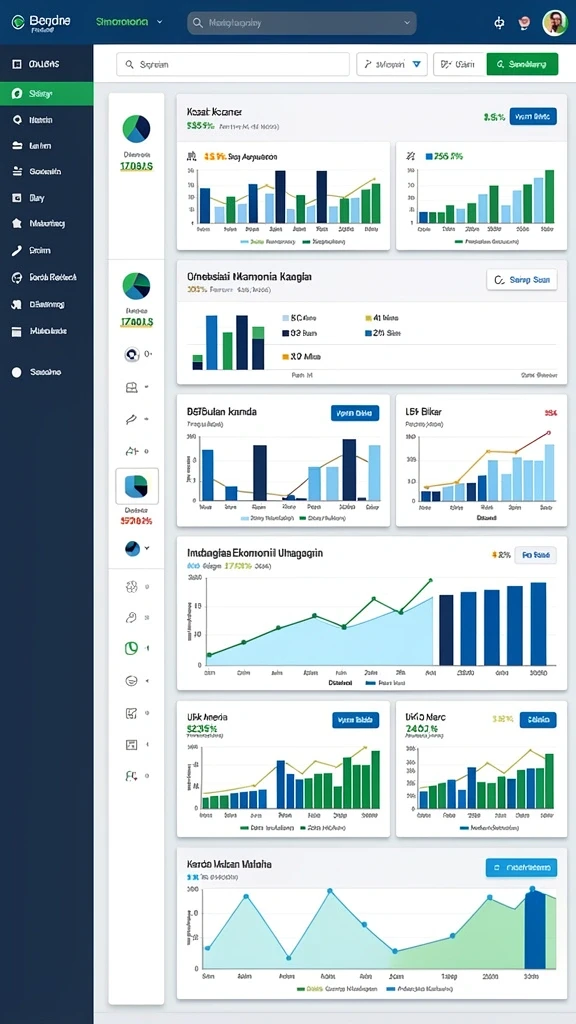The image size is (576, 1024).
Task: Click the green search button at top right
Action: pyautogui.click(x=522, y=64)
